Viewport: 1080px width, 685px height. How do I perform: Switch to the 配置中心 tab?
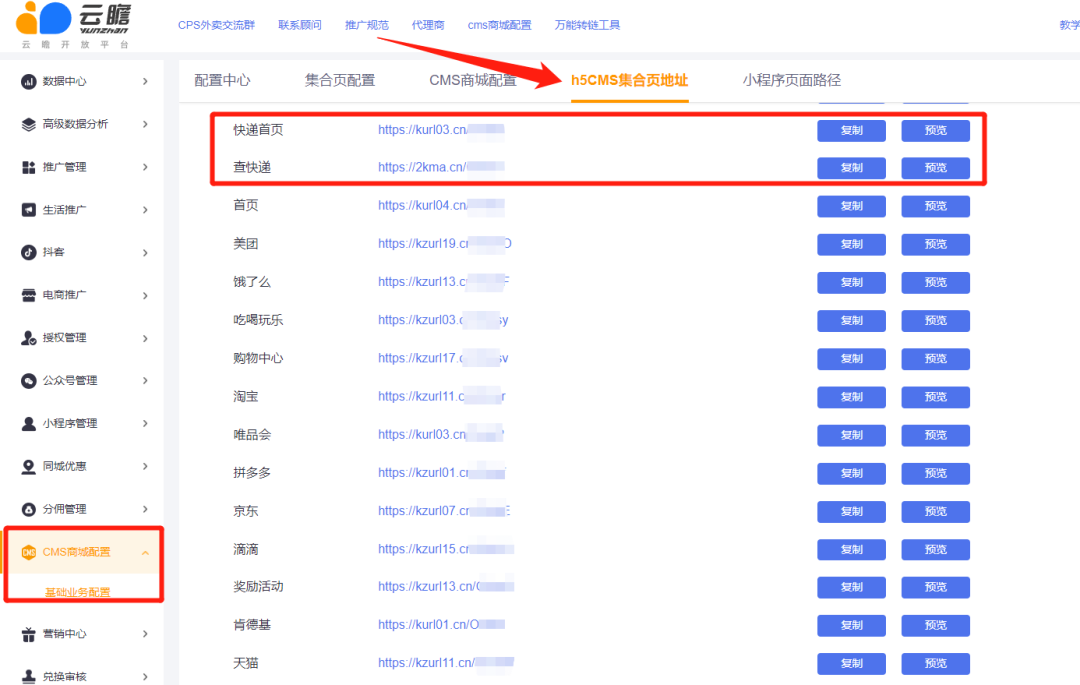(222, 81)
